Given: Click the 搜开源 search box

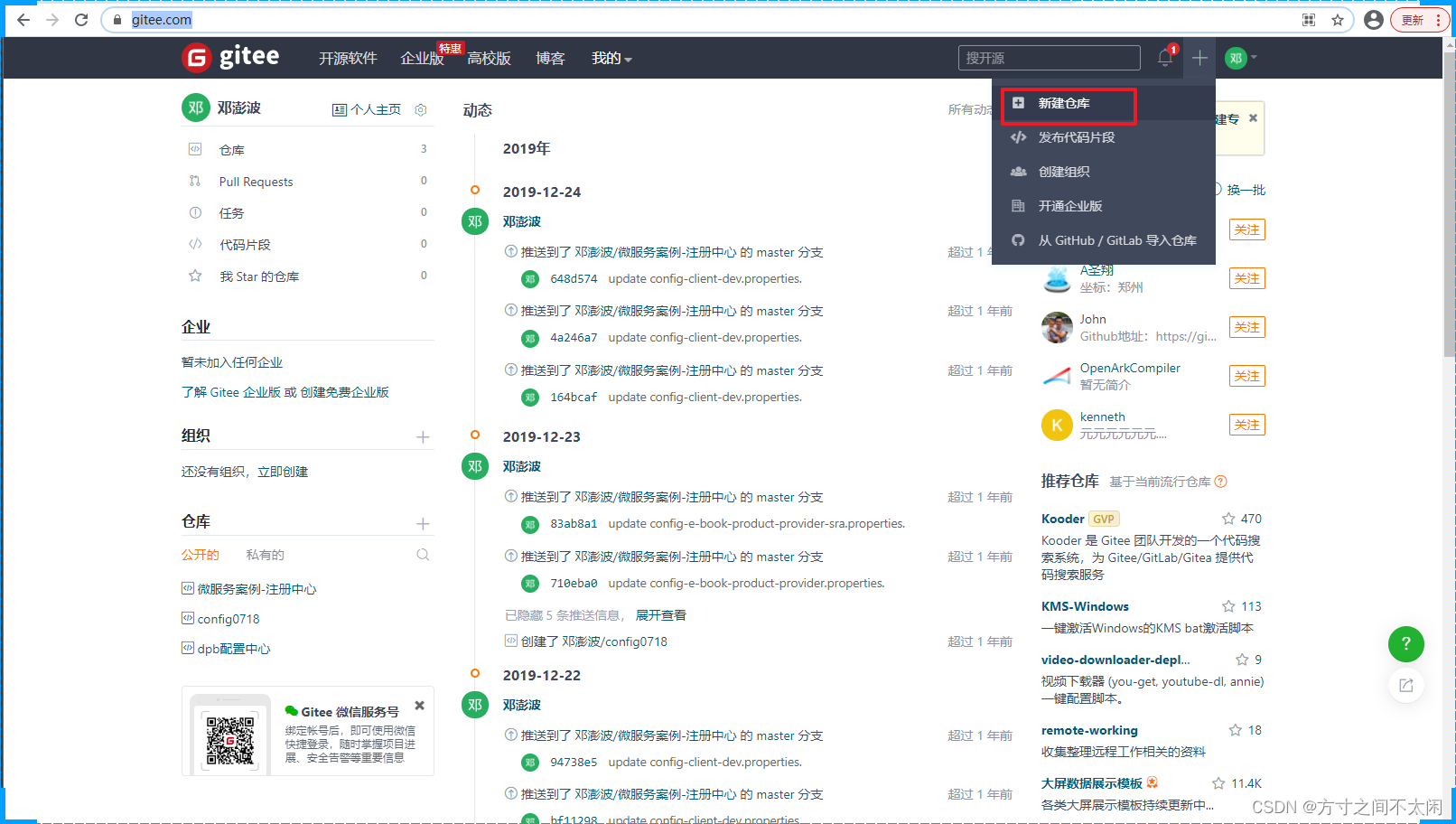Looking at the screenshot, I should (x=1050, y=58).
